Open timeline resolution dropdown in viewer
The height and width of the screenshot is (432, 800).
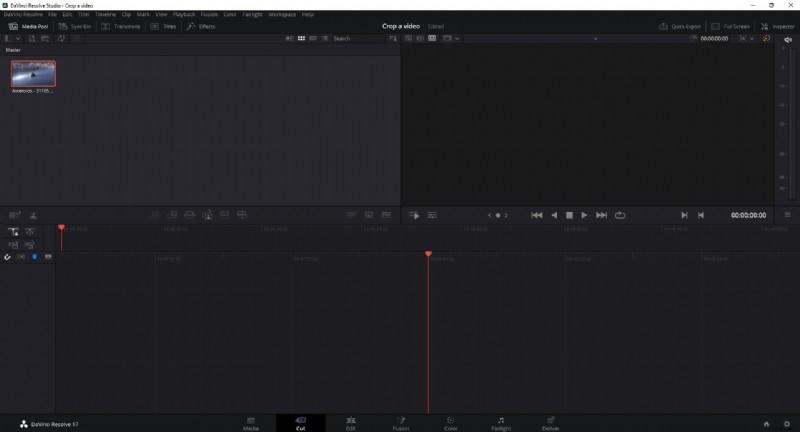point(451,38)
